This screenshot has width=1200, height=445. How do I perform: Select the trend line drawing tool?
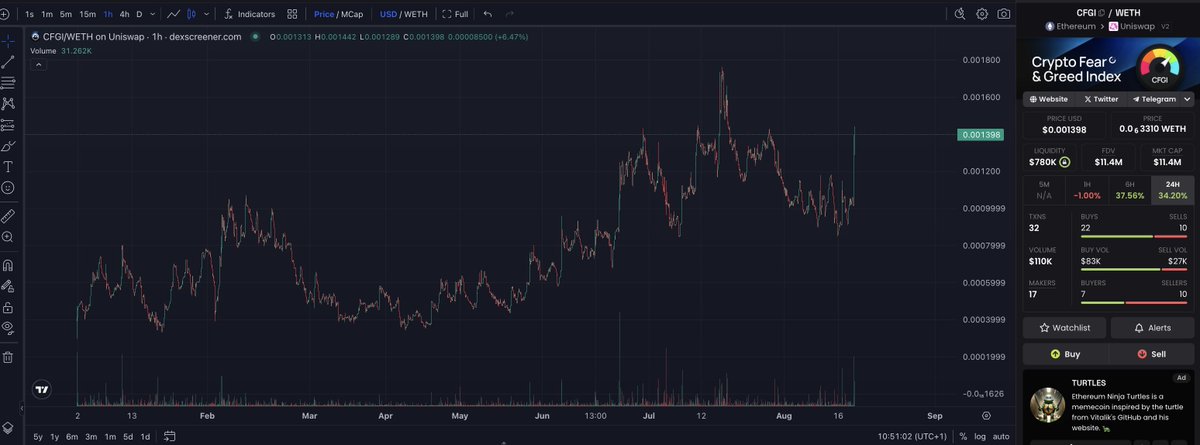[x=8, y=61]
